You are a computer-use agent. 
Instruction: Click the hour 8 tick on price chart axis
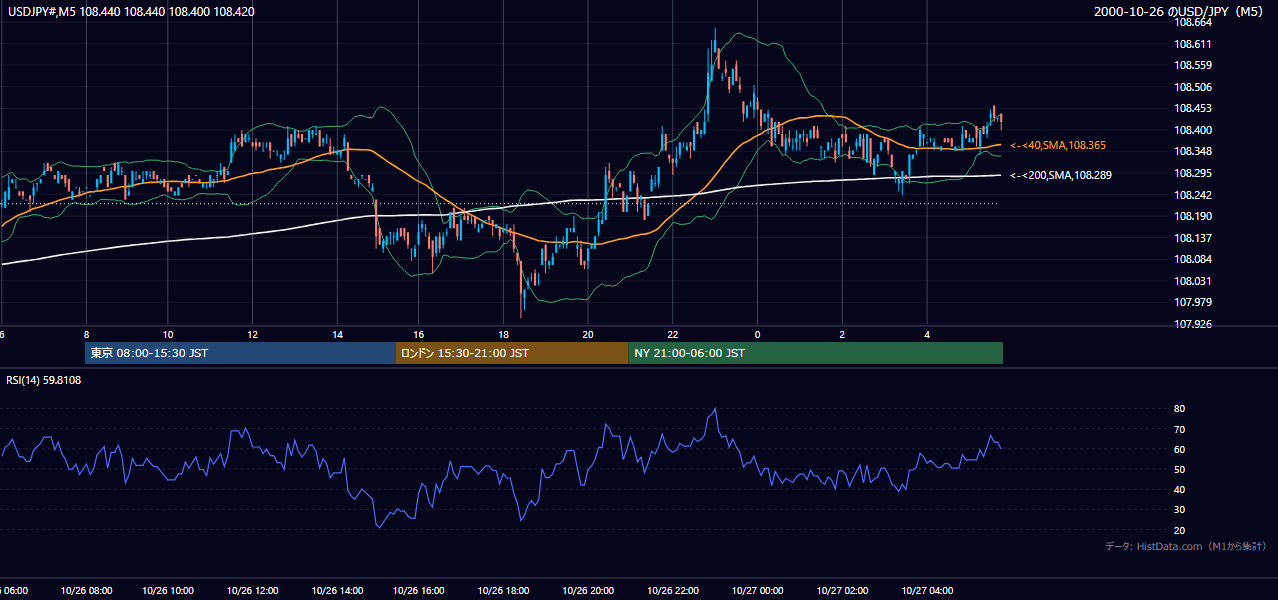[86, 335]
